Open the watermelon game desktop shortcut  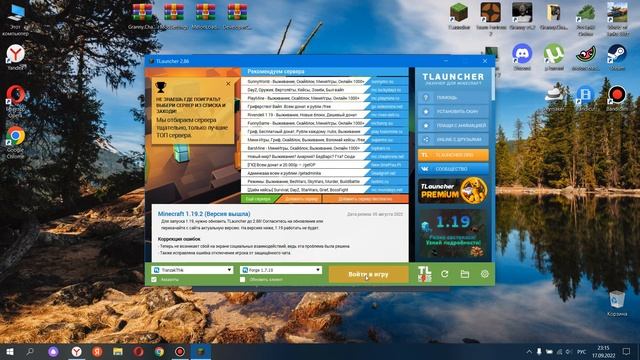[x=586, y=57]
